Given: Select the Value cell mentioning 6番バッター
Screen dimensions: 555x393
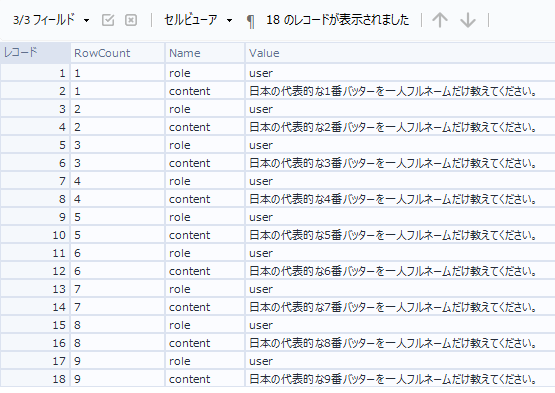Looking at the screenshot, I should click(x=400, y=271).
